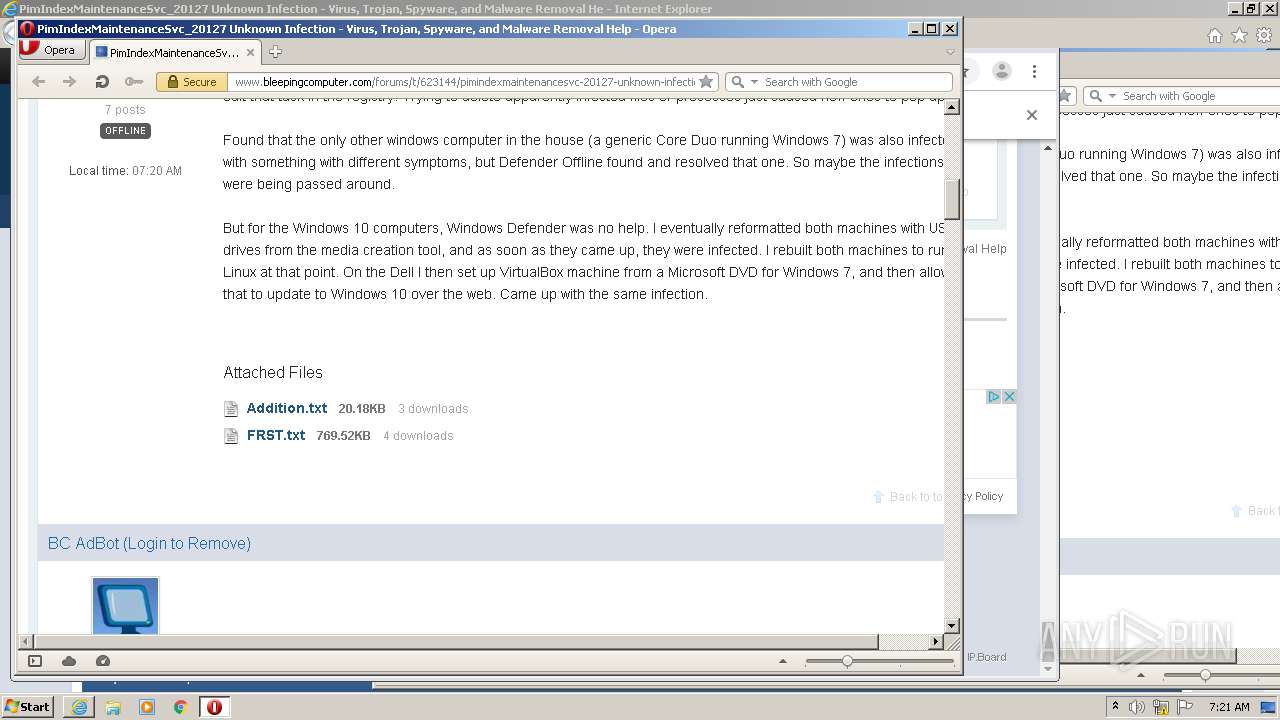Switch to Opera via the taskbar button
This screenshot has height=720, width=1280.
click(x=214, y=707)
